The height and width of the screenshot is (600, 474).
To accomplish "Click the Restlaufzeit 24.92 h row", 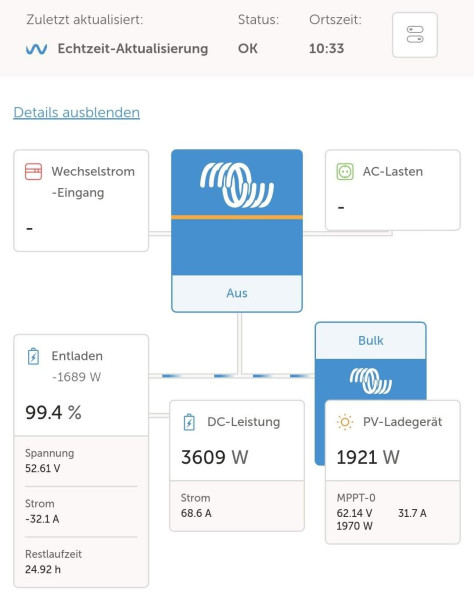I will pyautogui.click(x=81, y=562).
